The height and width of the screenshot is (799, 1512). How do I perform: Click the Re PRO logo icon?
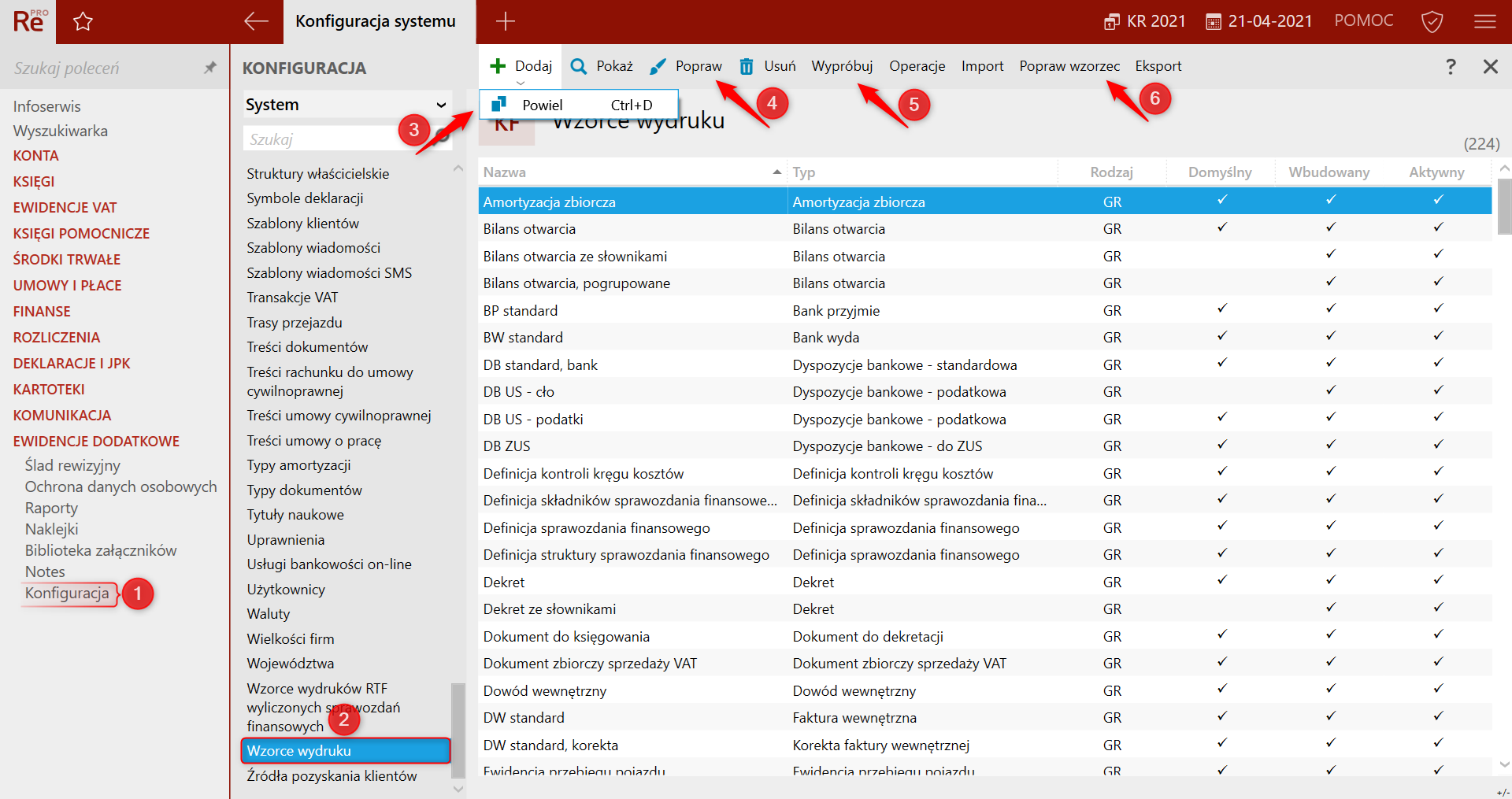29,20
